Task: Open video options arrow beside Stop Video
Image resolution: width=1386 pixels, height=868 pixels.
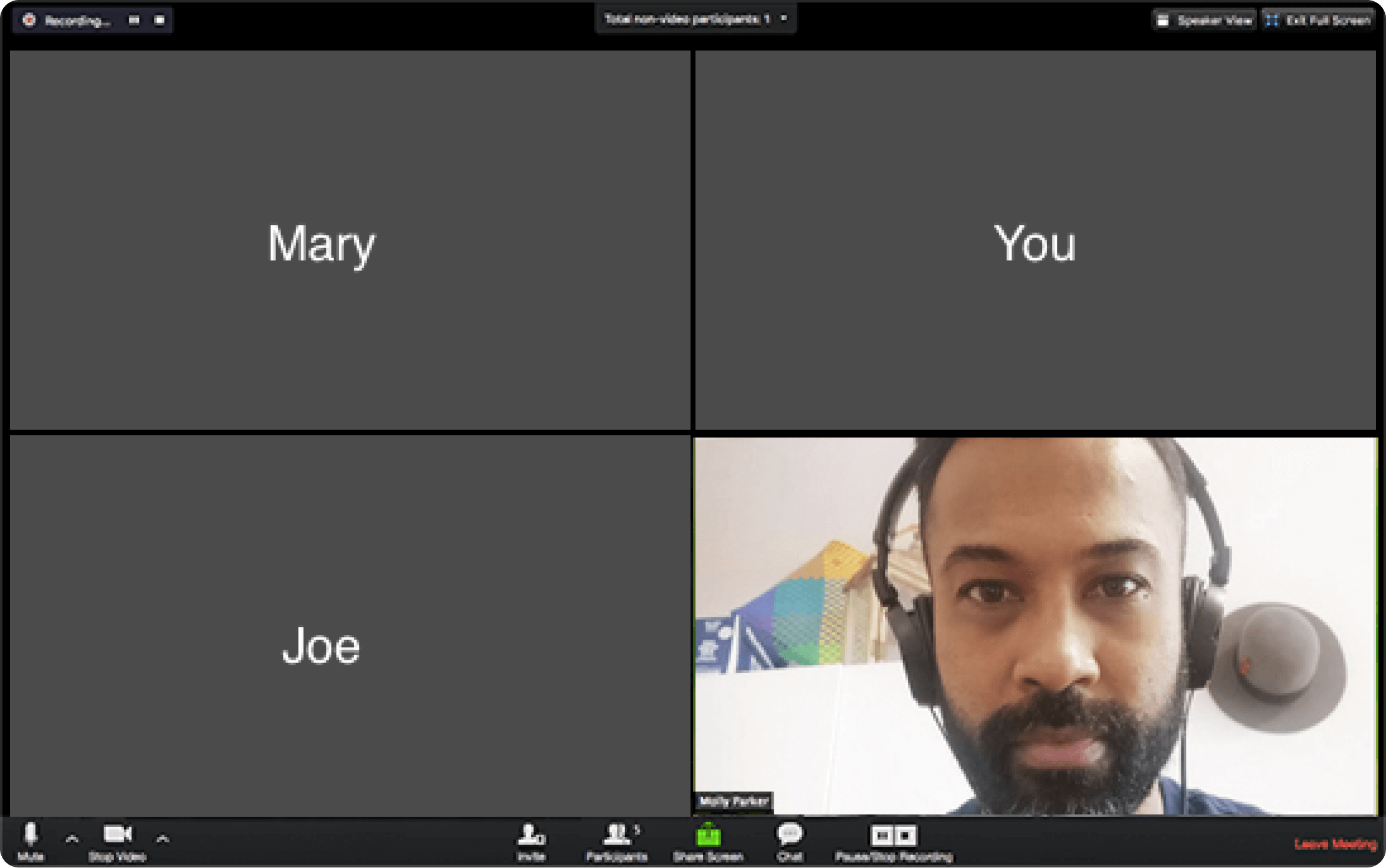Action: click(163, 839)
